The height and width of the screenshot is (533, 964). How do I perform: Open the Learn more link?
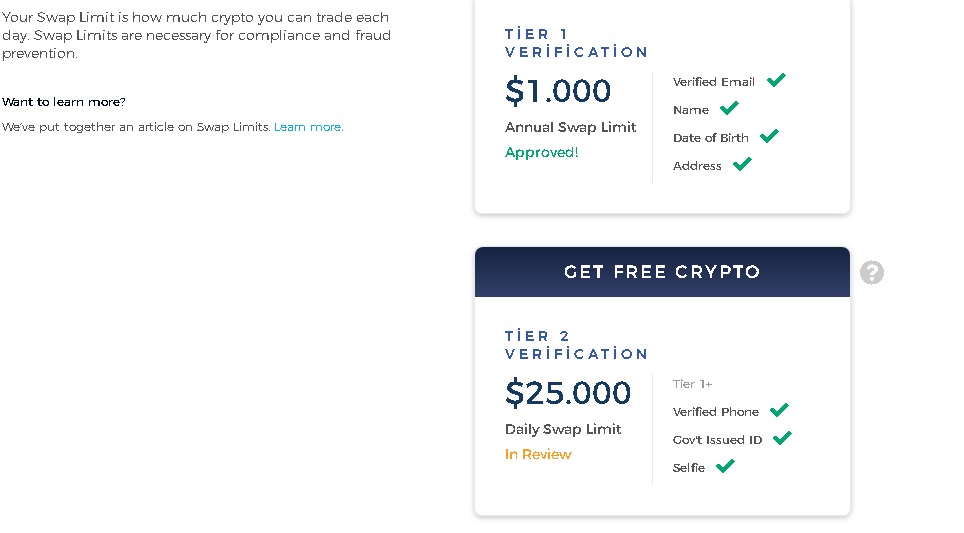pos(308,127)
